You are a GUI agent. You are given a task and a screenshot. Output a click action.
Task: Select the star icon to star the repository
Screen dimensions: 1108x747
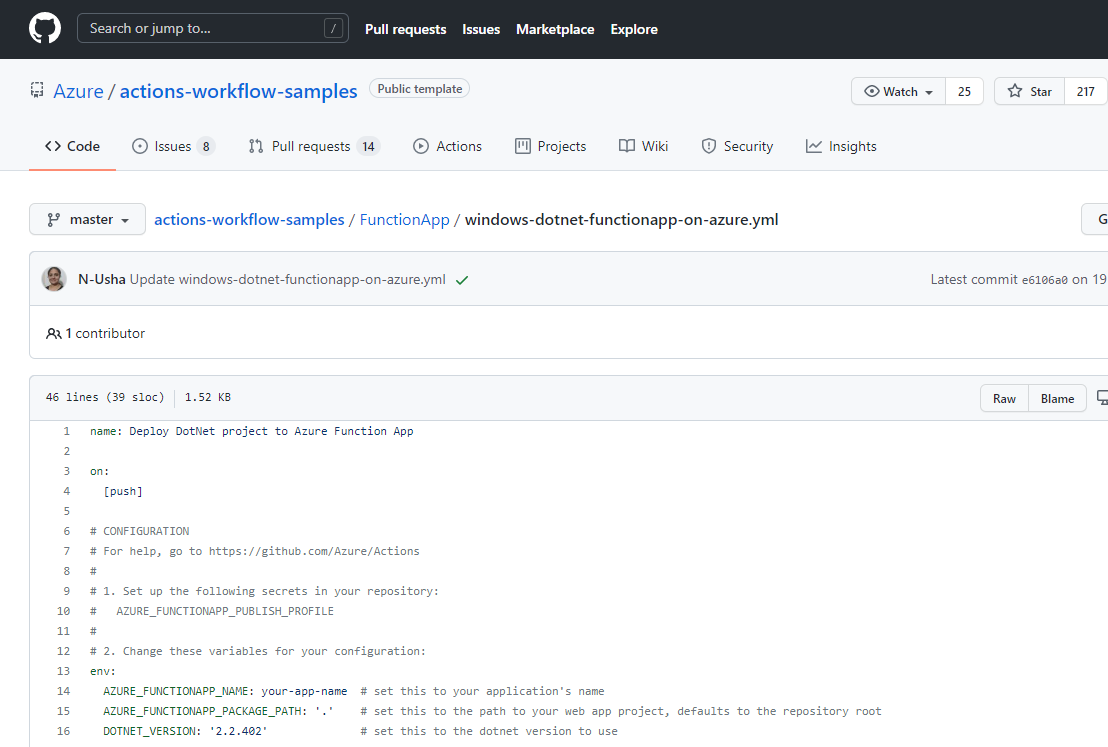(1014, 90)
